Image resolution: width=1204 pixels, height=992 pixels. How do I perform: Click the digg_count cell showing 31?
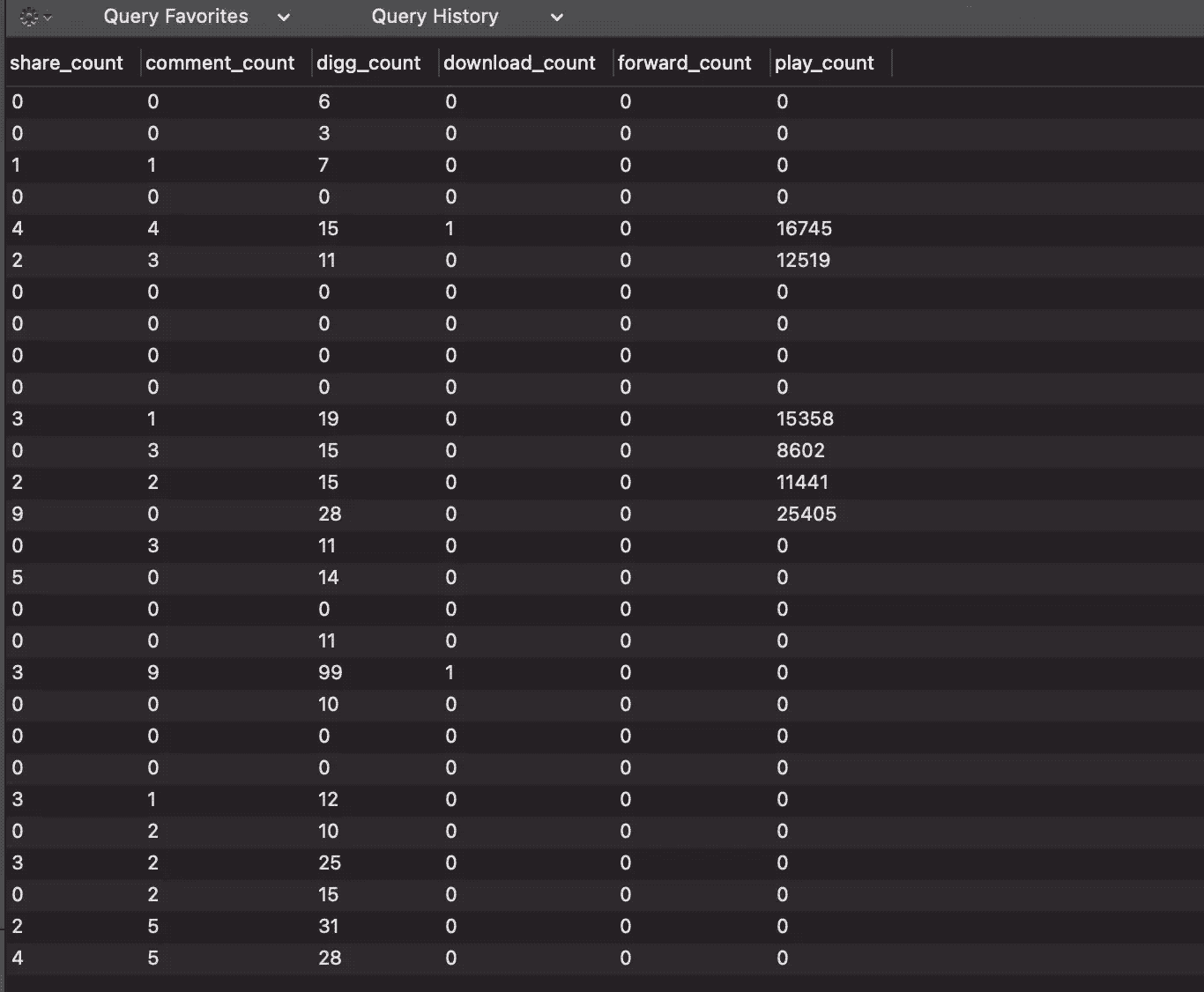(x=328, y=927)
